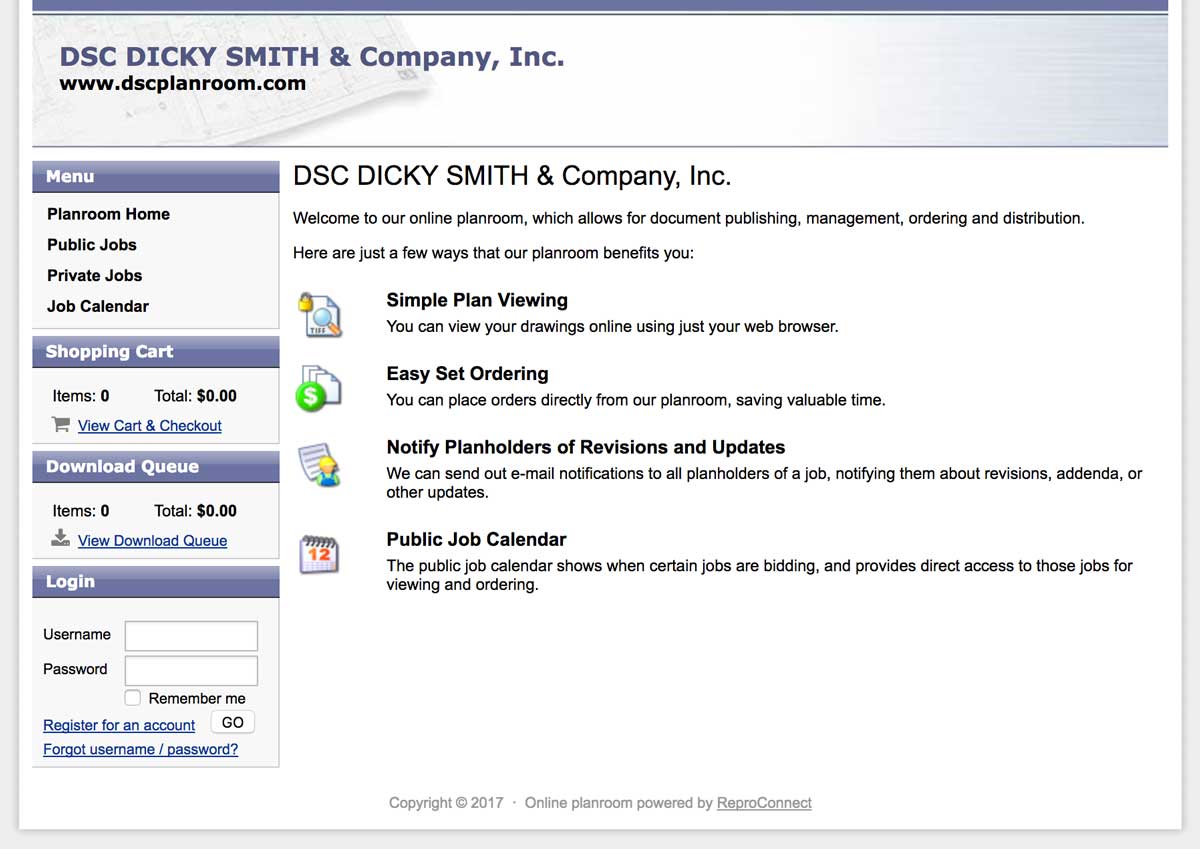
Task: Click Forgot username / password link
Action: coord(141,749)
